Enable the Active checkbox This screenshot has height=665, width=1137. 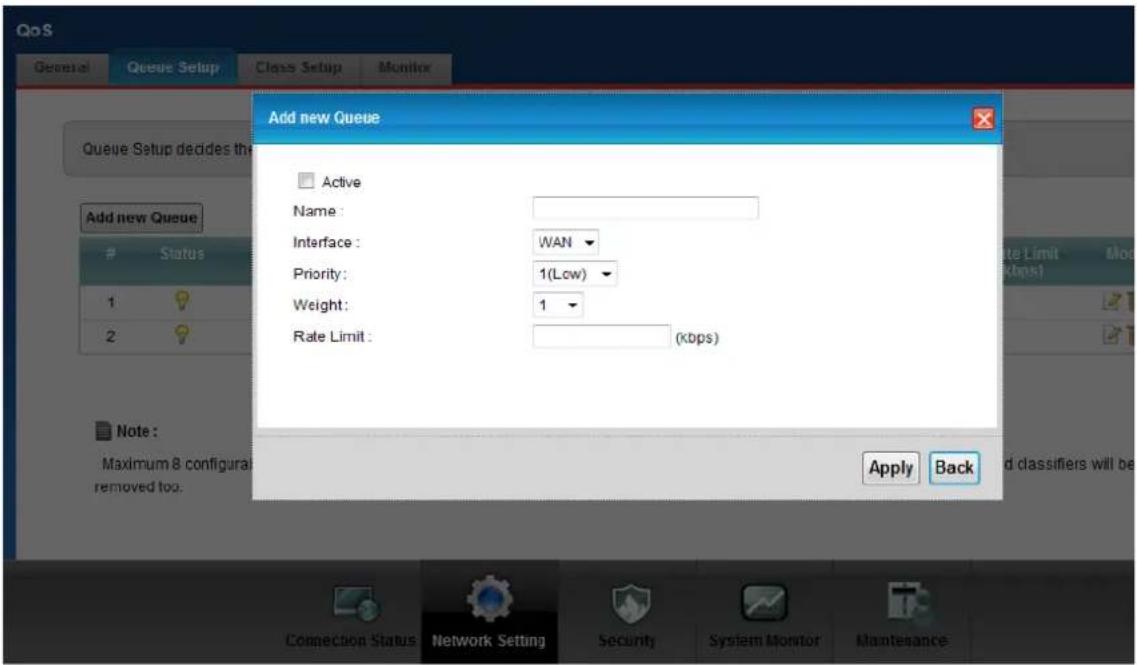click(x=306, y=181)
